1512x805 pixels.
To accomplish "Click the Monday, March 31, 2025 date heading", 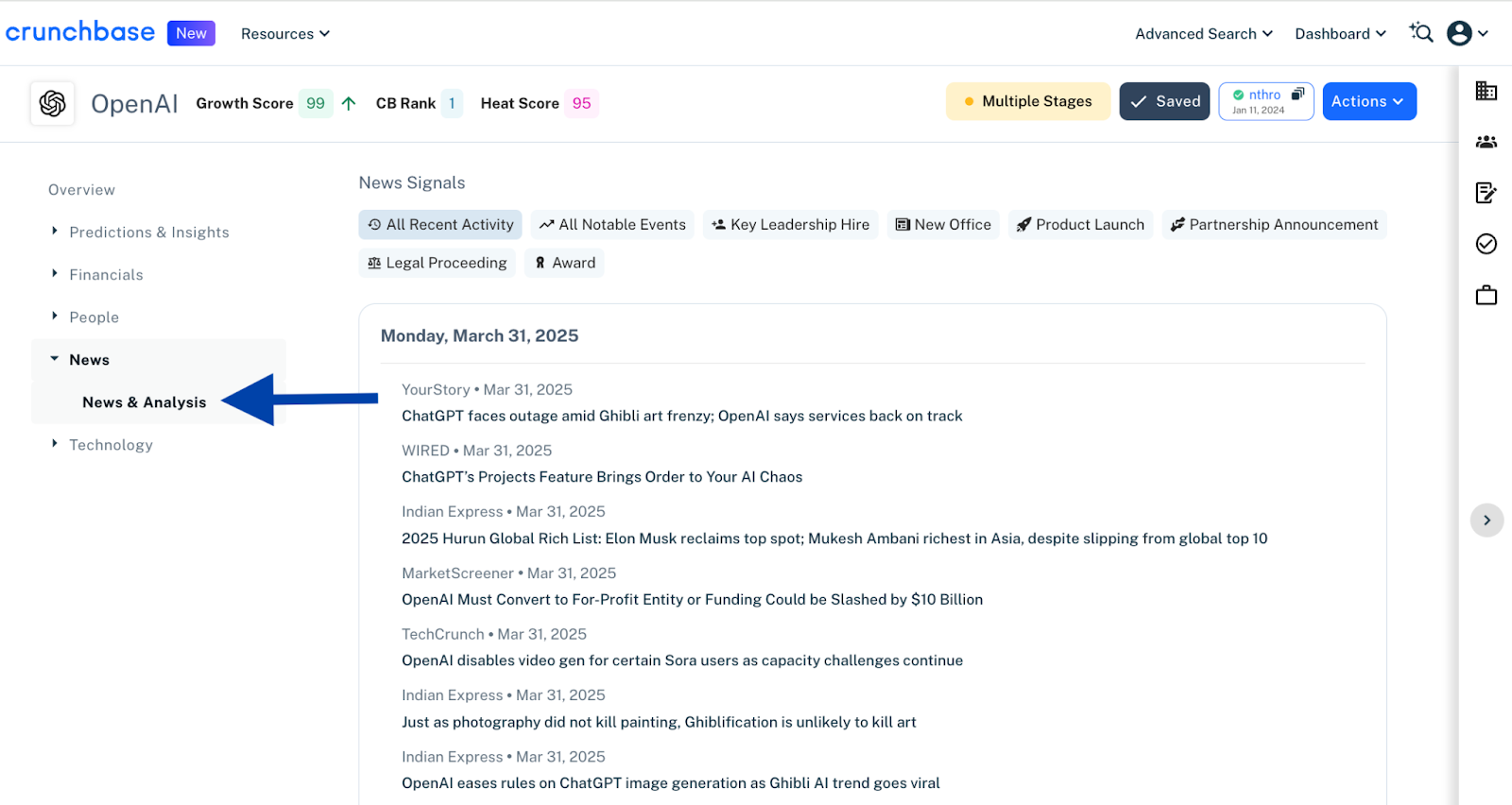I will pyautogui.click(x=479, y=336).
